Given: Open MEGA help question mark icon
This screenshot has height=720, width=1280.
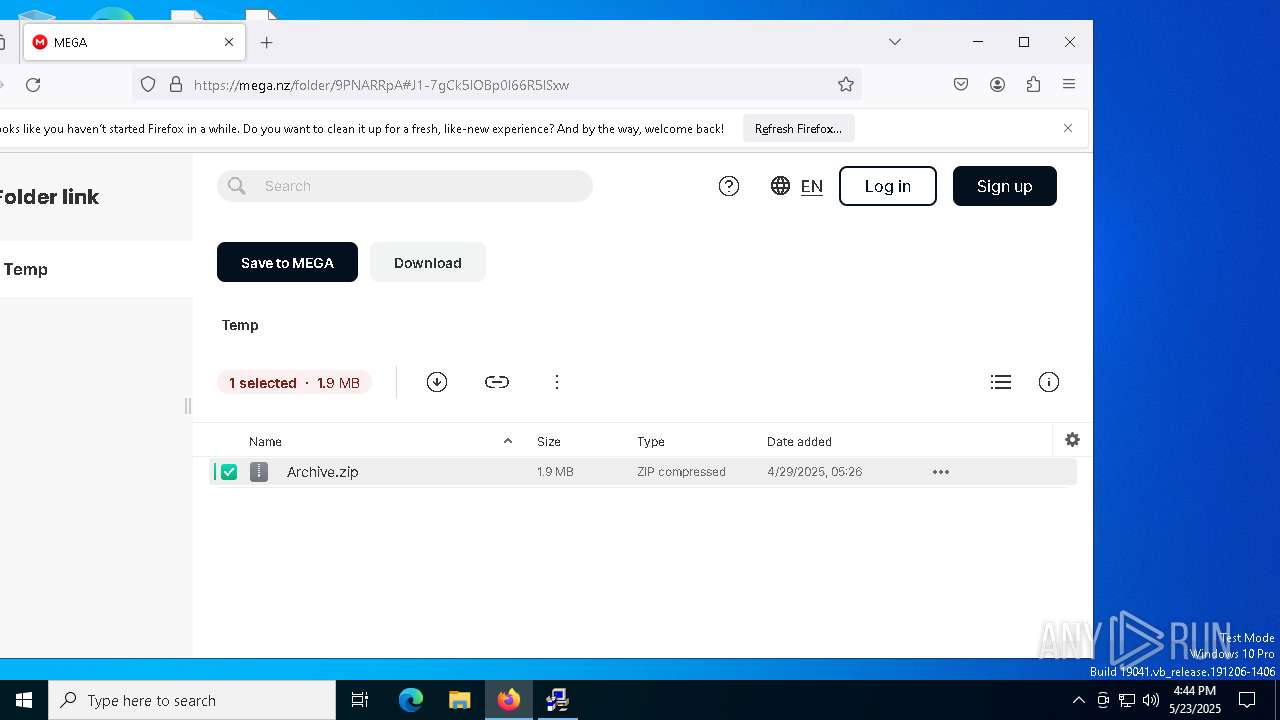Looking at the screenshot, I should 729,186.
